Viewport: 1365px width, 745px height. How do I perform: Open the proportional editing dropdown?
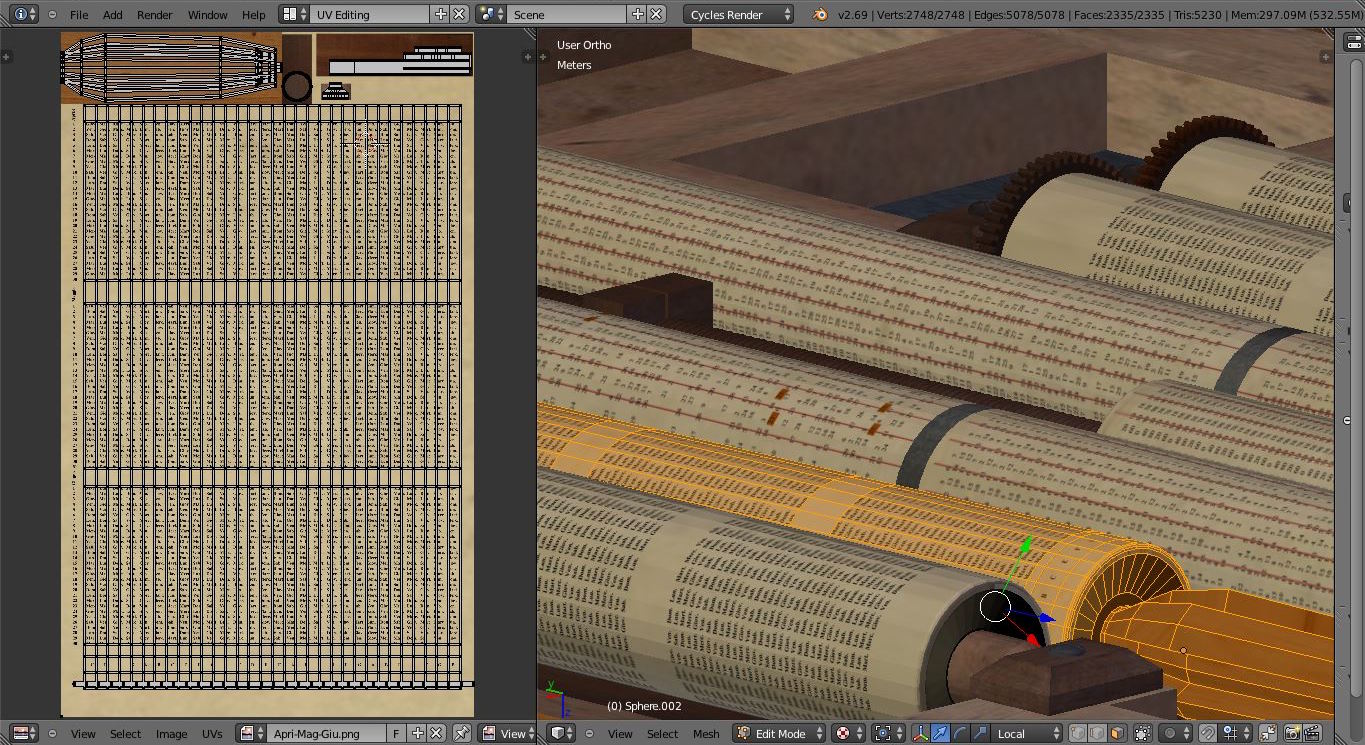pyautogui.click(x=1177, y=733)
